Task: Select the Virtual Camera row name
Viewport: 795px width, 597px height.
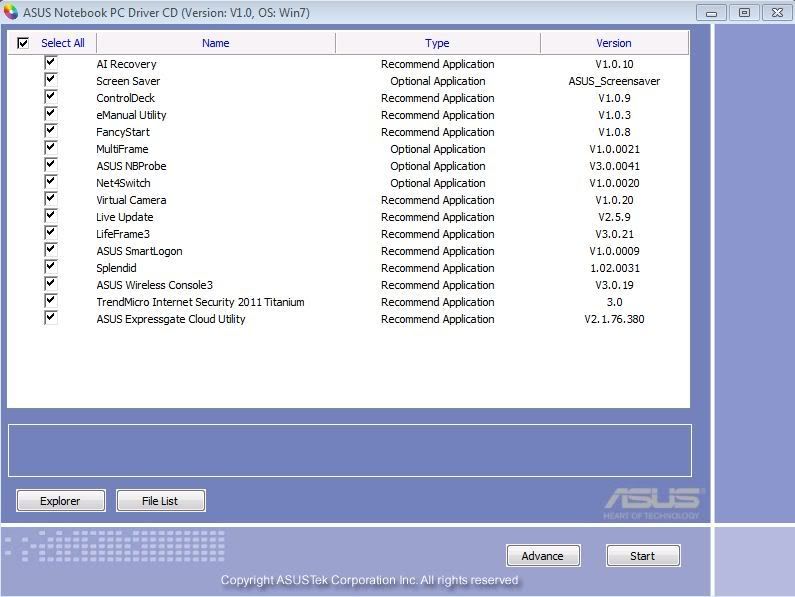Action: [x=131, y=200]
